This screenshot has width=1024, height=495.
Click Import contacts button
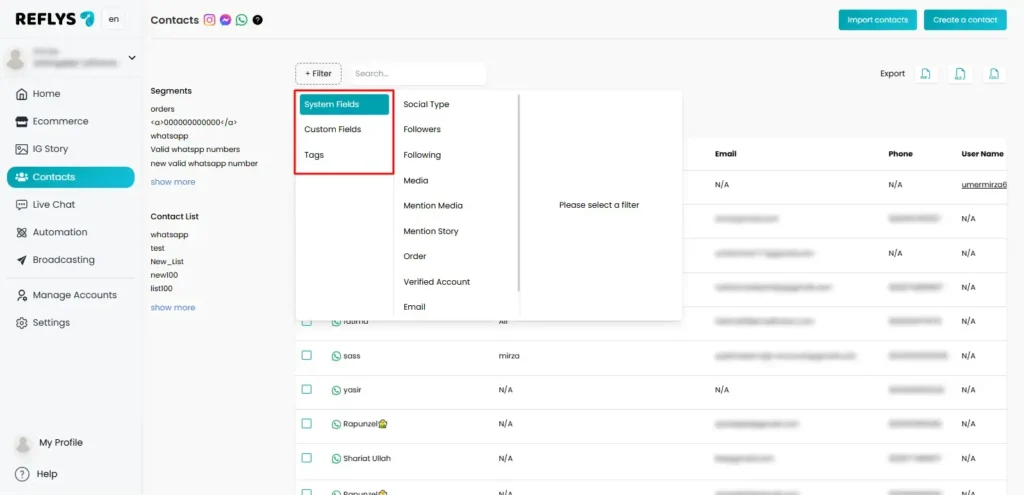tap(878, 20)
